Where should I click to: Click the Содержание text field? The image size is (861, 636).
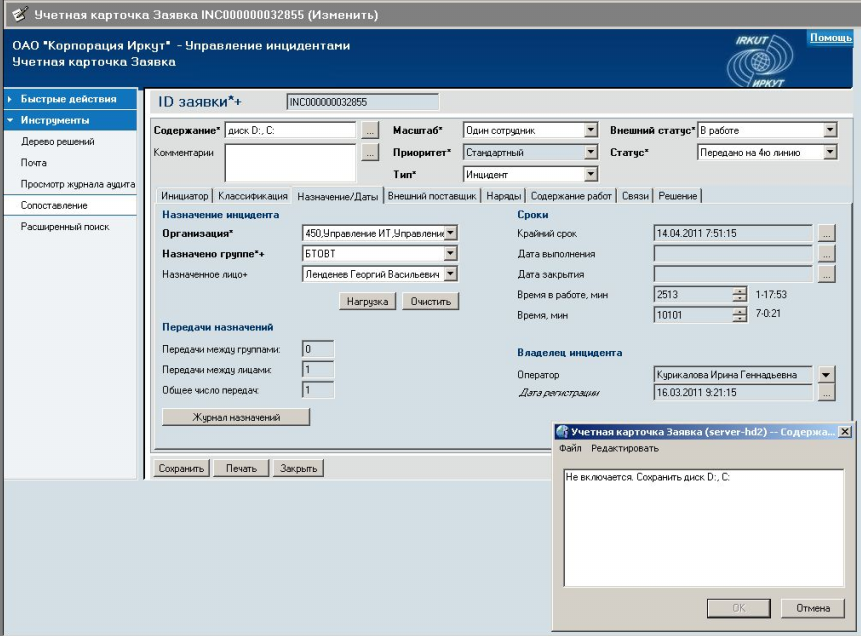[x=290, y=130]
